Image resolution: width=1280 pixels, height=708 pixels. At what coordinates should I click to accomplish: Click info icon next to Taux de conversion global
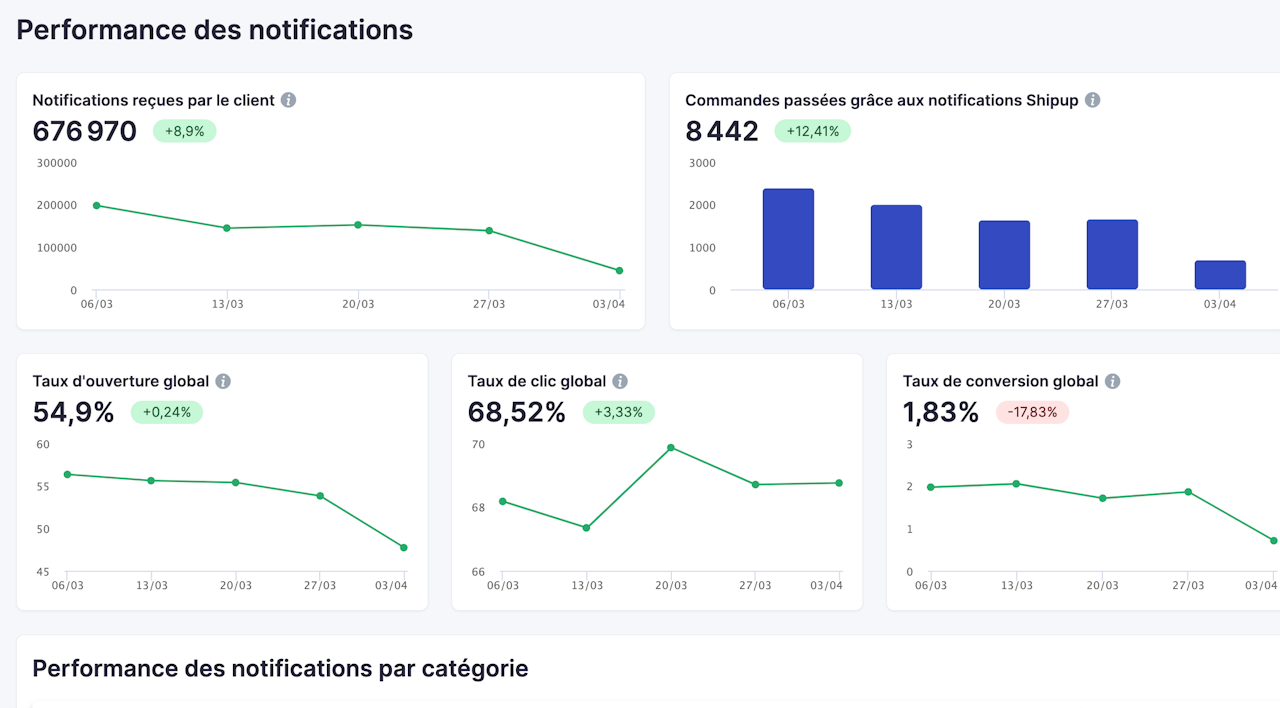[1112, 381]
